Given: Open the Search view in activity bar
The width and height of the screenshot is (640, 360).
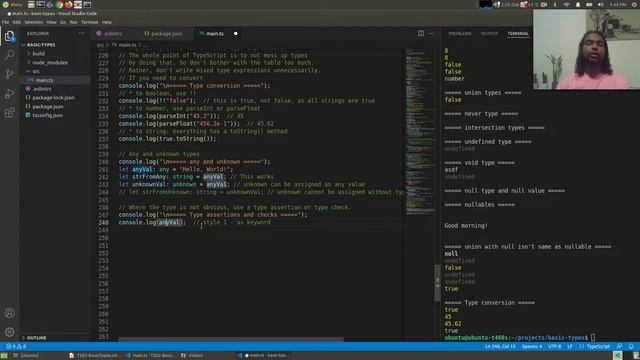Looking at the screenshot, I should click(x=9, y=55).
